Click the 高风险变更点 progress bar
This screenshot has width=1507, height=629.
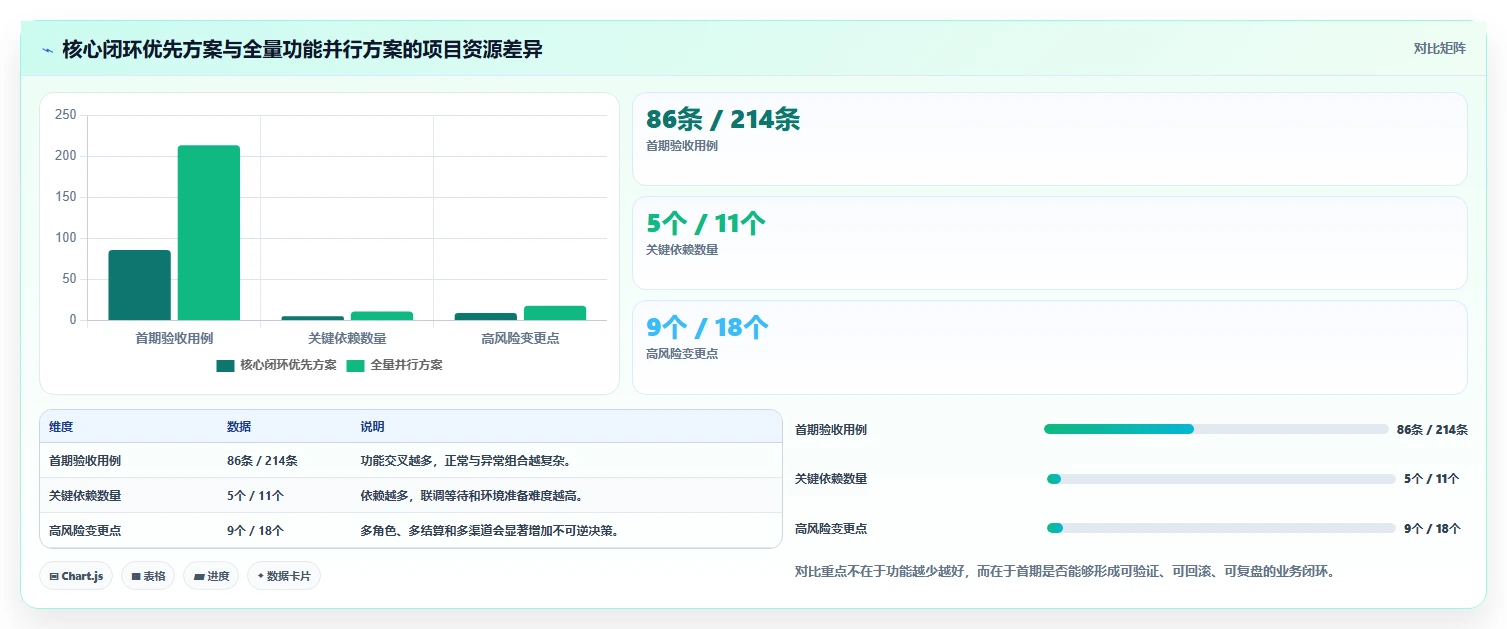pos(1220,528)
